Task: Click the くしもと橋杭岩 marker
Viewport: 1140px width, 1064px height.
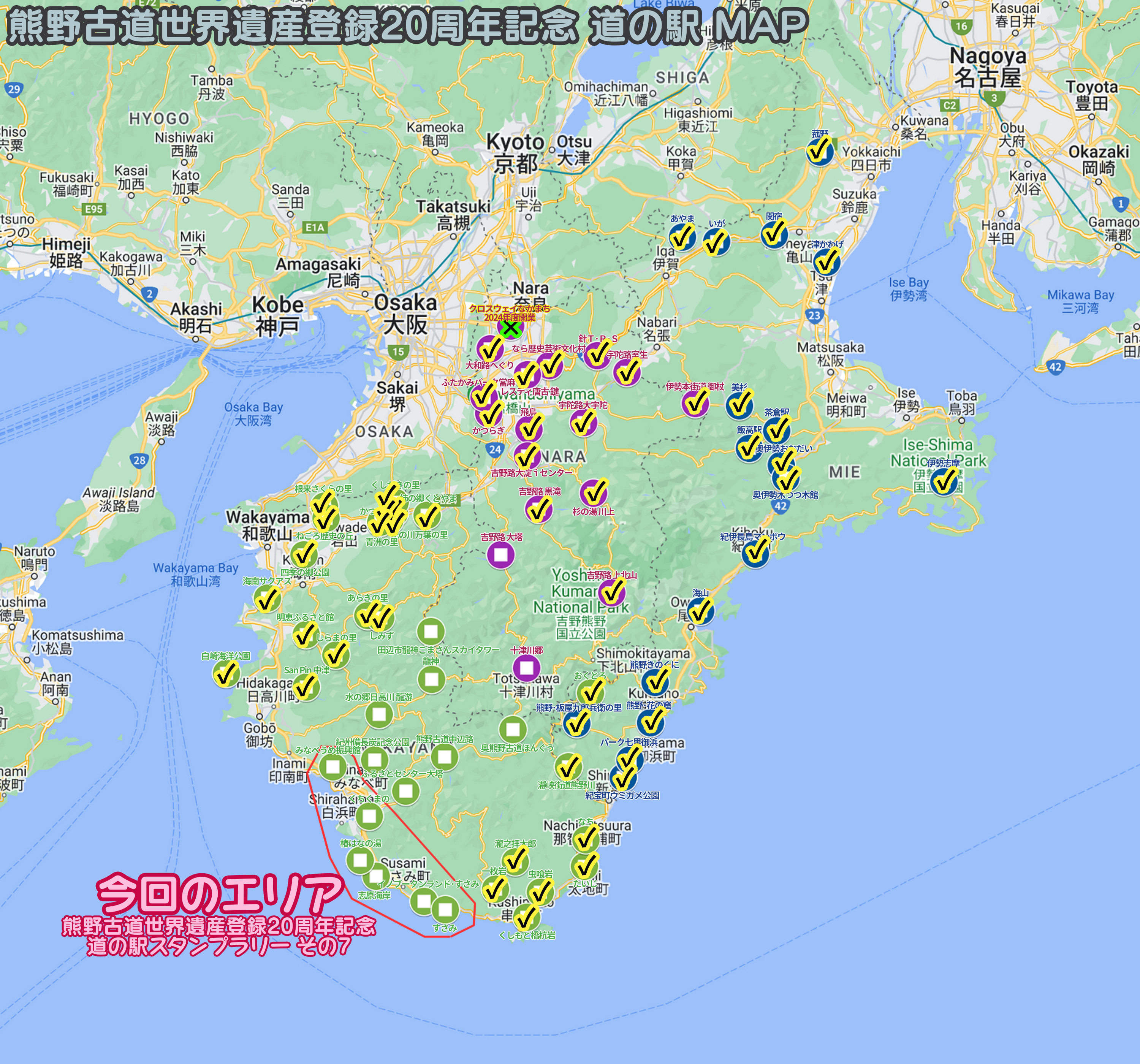Action: [x=526, y=917]
